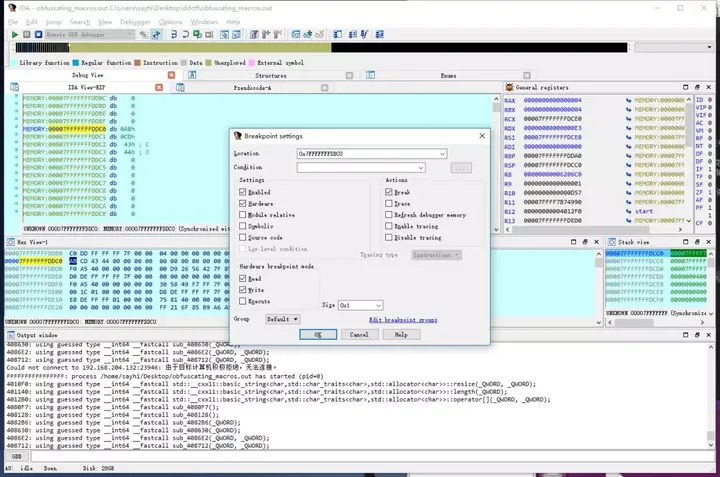Click Cancel in Breakpoint settings
This screenshot has height=477, width=720.
coord(359,335)
